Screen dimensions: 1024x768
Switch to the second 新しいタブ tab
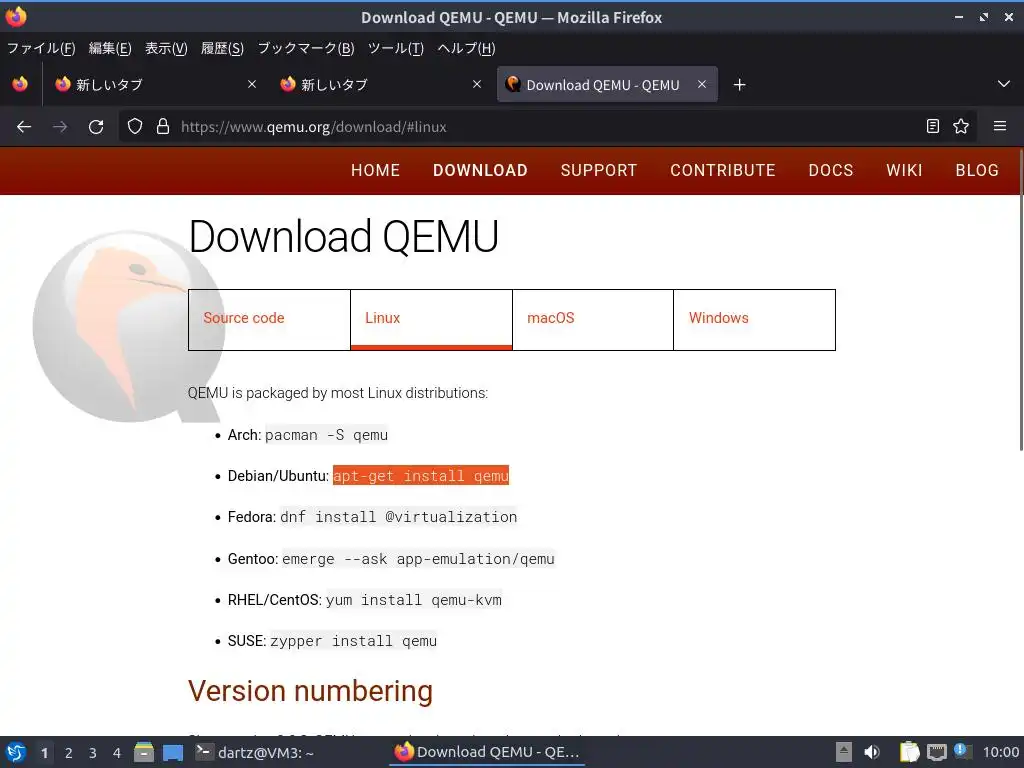[x=382, y=84]
